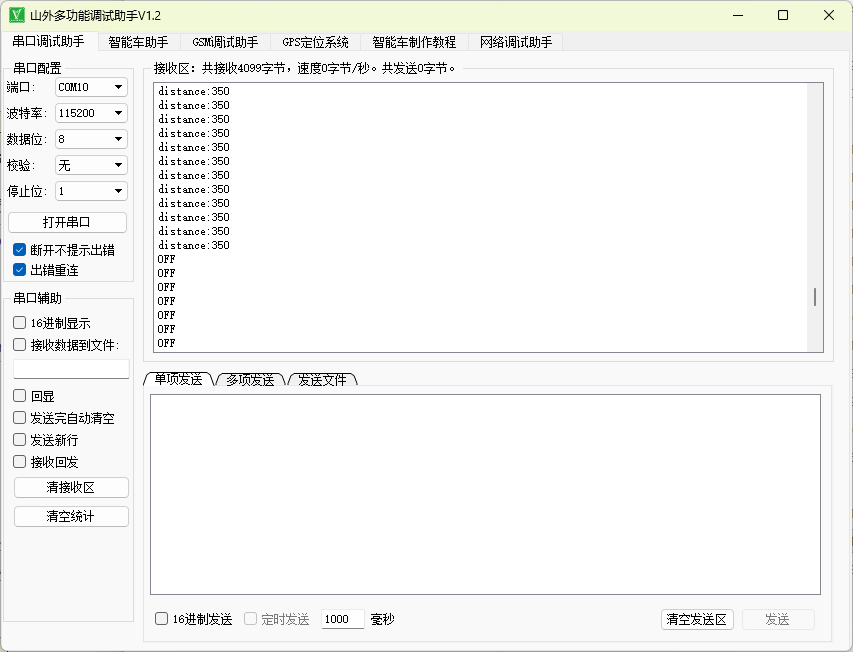The width and height of the screenshot is (853, 652).
Task: Enable 16进制显示 checkbox
Action: coord(20,323)
